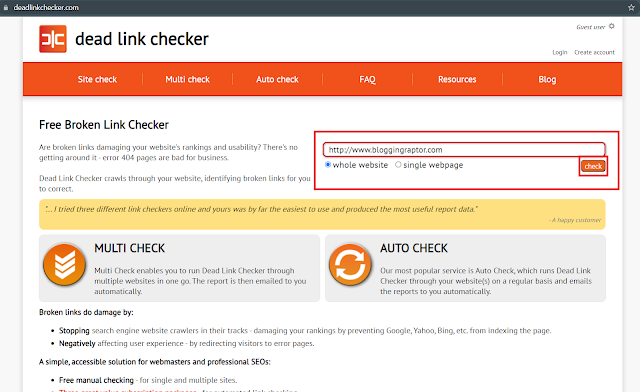Screen dimensions: 640x392
Task: Click the happy customer testimonial quote
Action: (261, 209)
